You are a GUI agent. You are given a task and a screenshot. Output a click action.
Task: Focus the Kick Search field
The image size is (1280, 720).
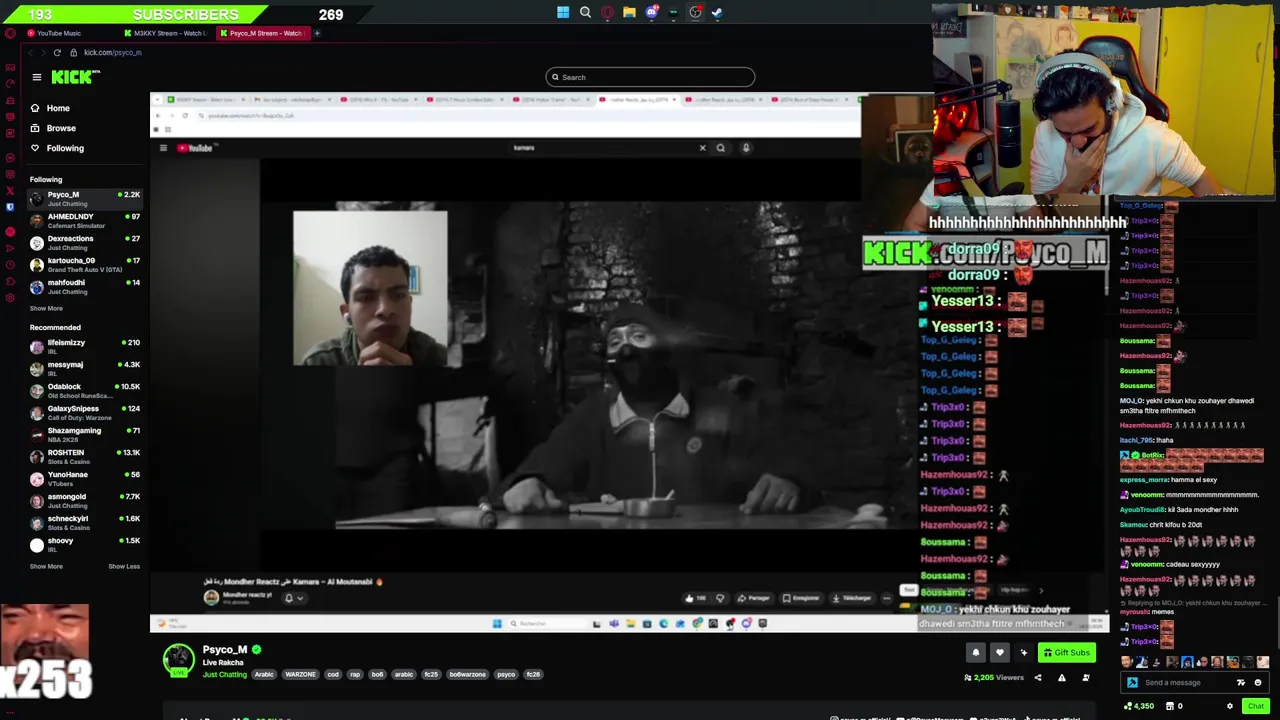pos(650,77)
